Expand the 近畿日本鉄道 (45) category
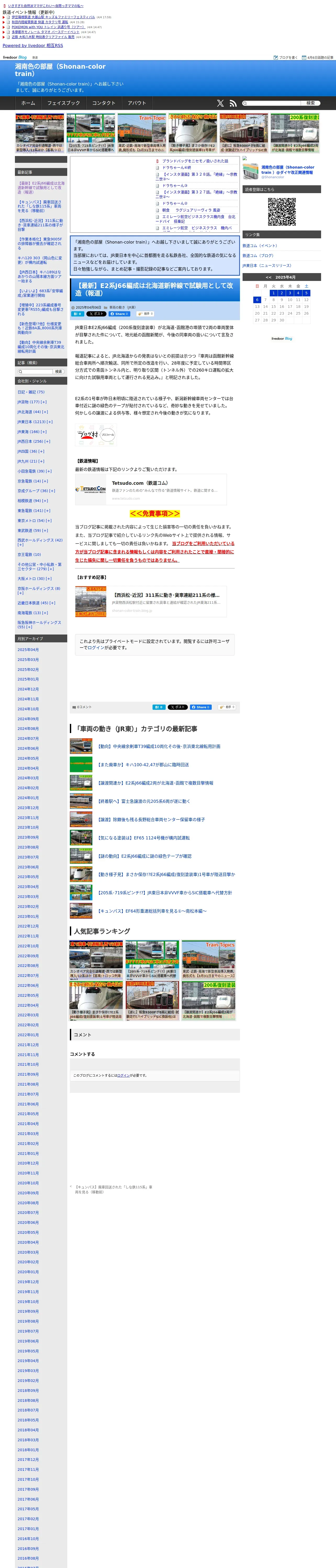Image resolution: width=336 pixels, height=1568 pixels. [x=52, y=603]
